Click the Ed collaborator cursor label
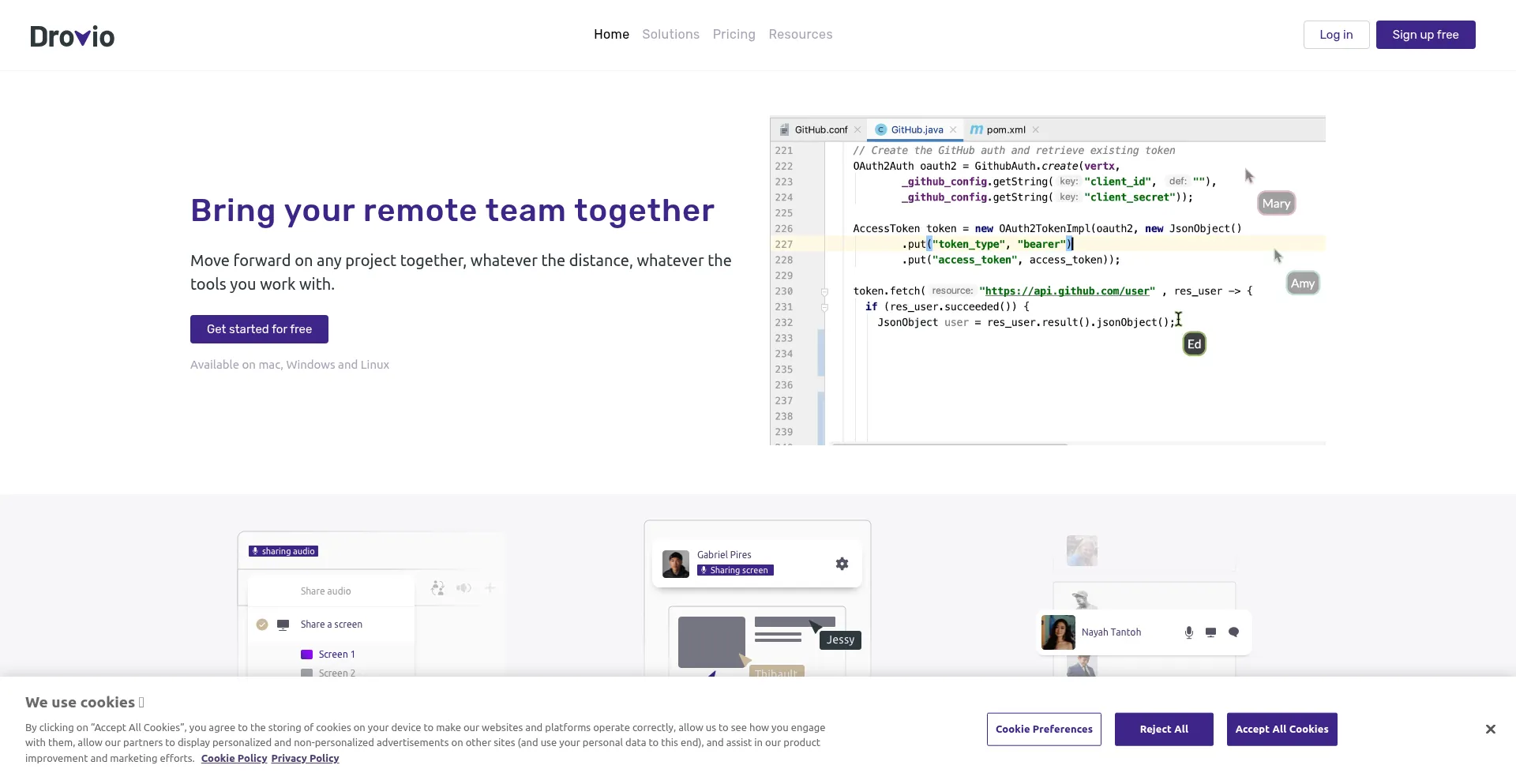This screenshot has width=1516, height=784. 1194,344
